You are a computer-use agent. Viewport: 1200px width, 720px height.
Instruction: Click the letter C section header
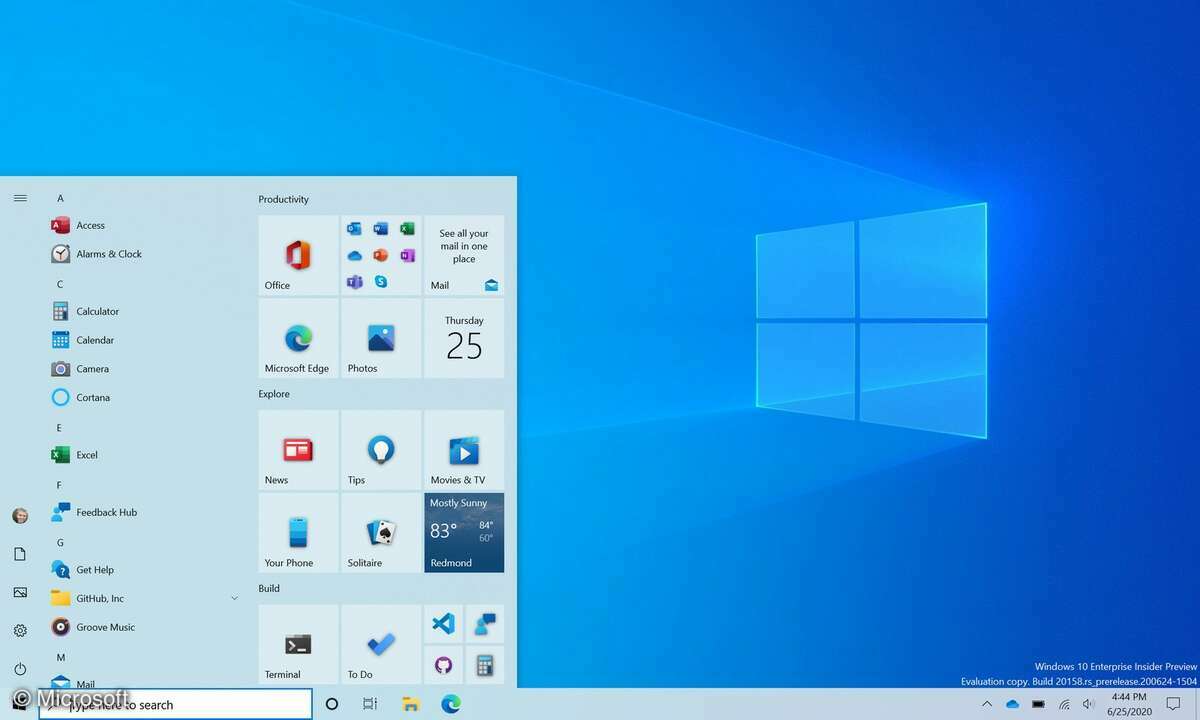click(x=60, y=284)
